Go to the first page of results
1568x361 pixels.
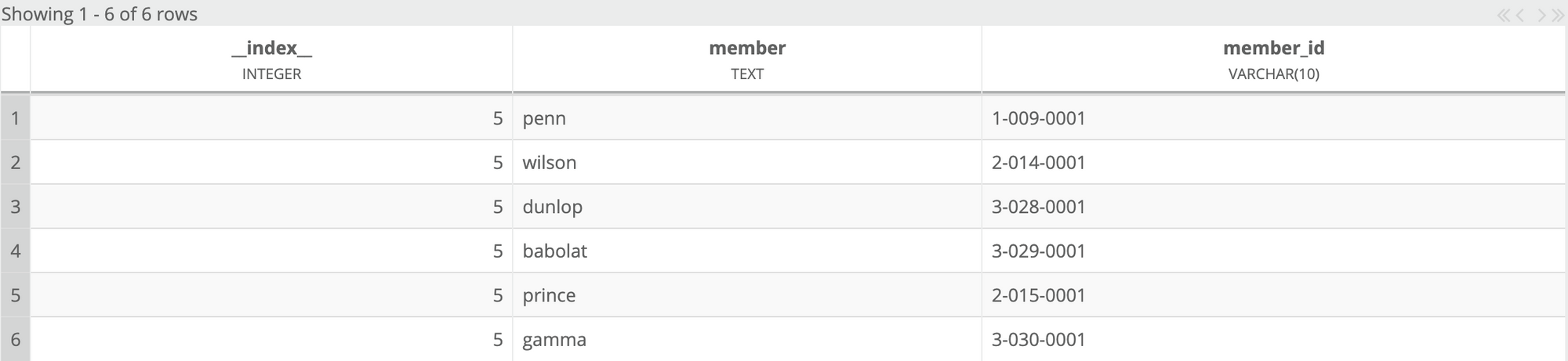pos(1503,15)
